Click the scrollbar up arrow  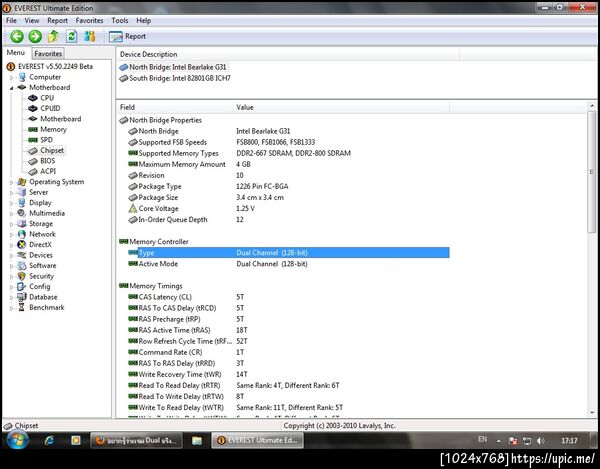point(592,106)
